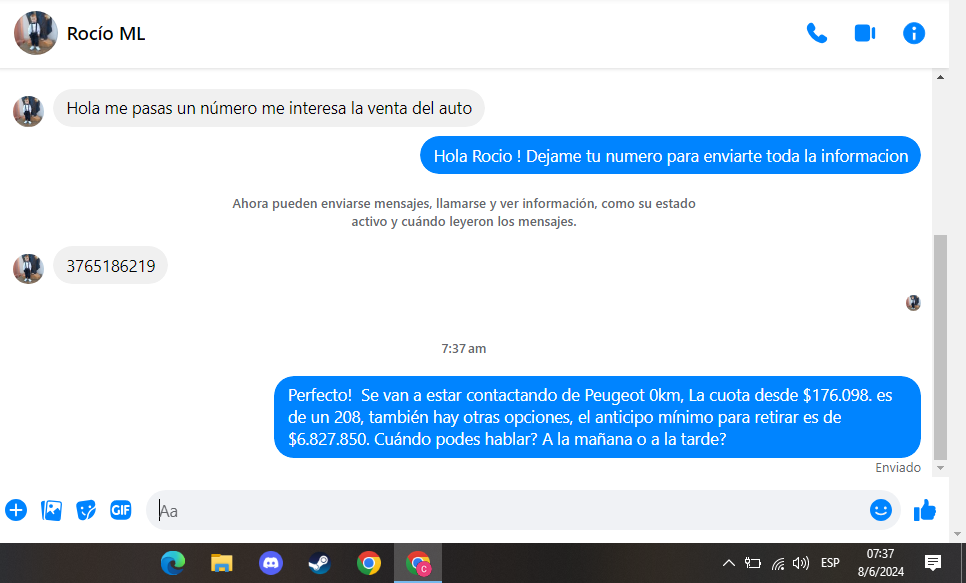The width and height of the screenshot is (966, 583).
Task: Show hidden icons in the system tray
Action: pos(729,563)
